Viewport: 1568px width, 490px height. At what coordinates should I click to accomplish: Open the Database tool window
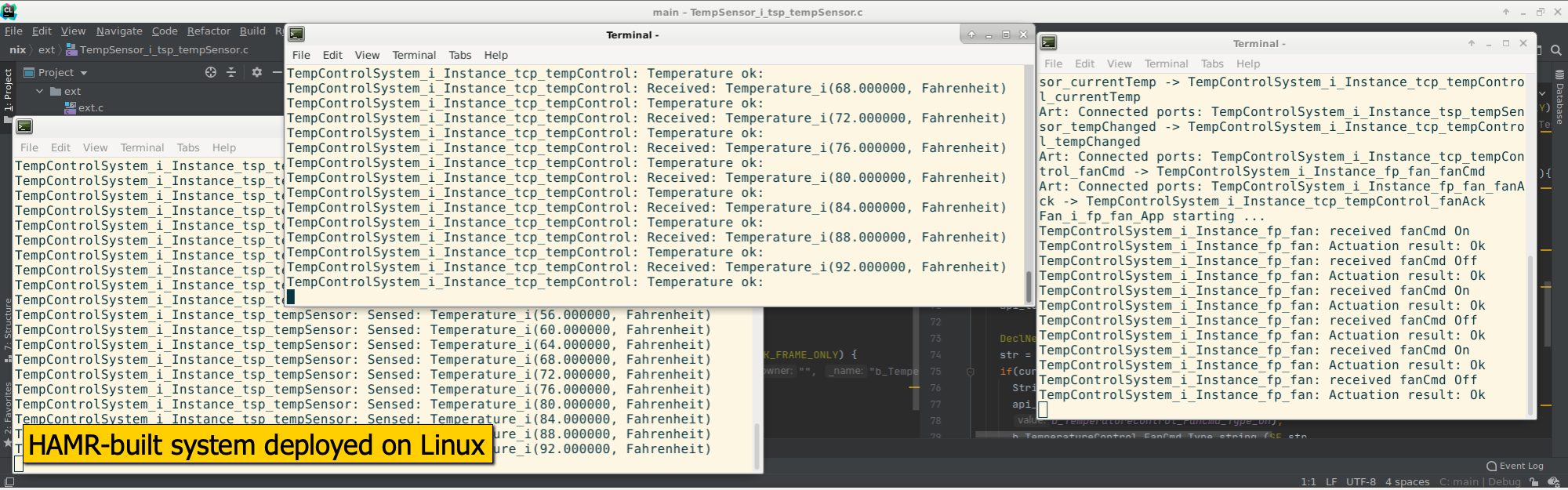(1560, 98)
